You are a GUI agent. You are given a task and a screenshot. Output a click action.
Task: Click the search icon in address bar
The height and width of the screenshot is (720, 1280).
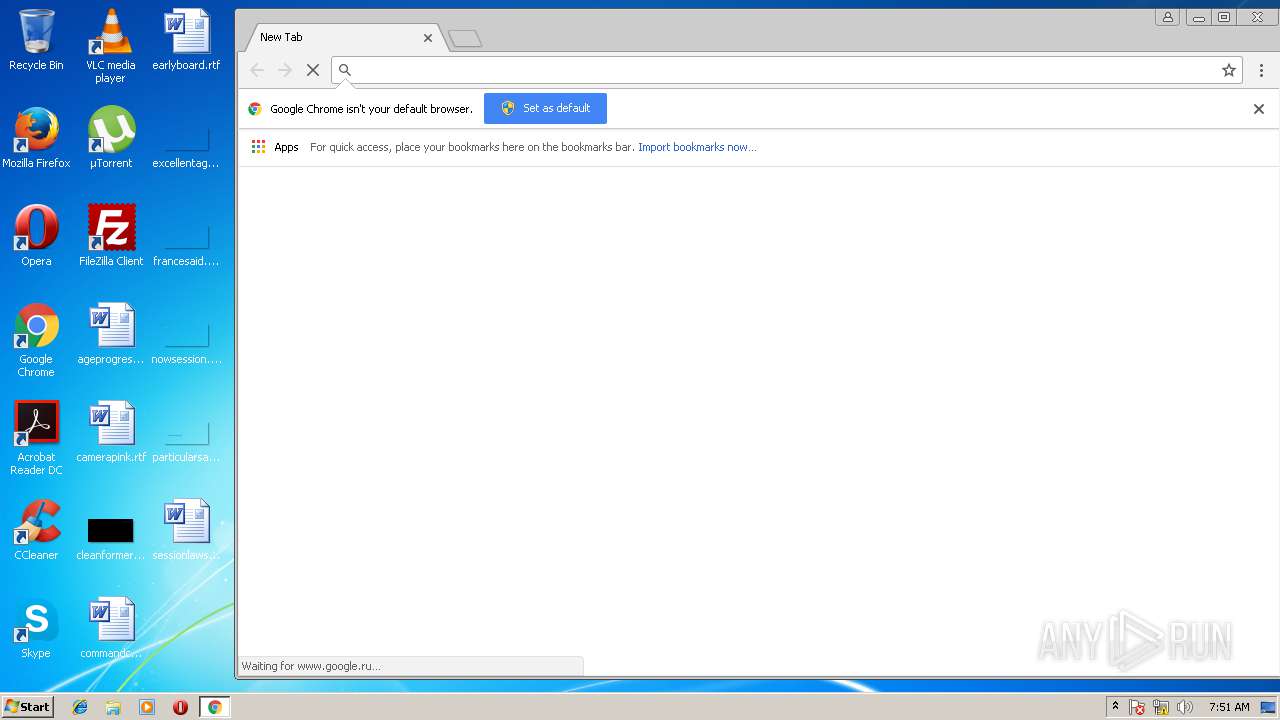coord(345,70)
